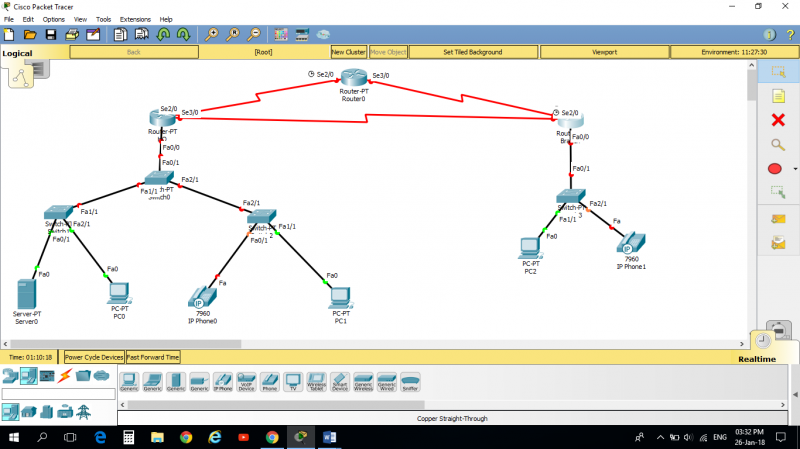Screen dimensions: 800x449
Task: Pick the TV device from palette
Action: [293, 382]
